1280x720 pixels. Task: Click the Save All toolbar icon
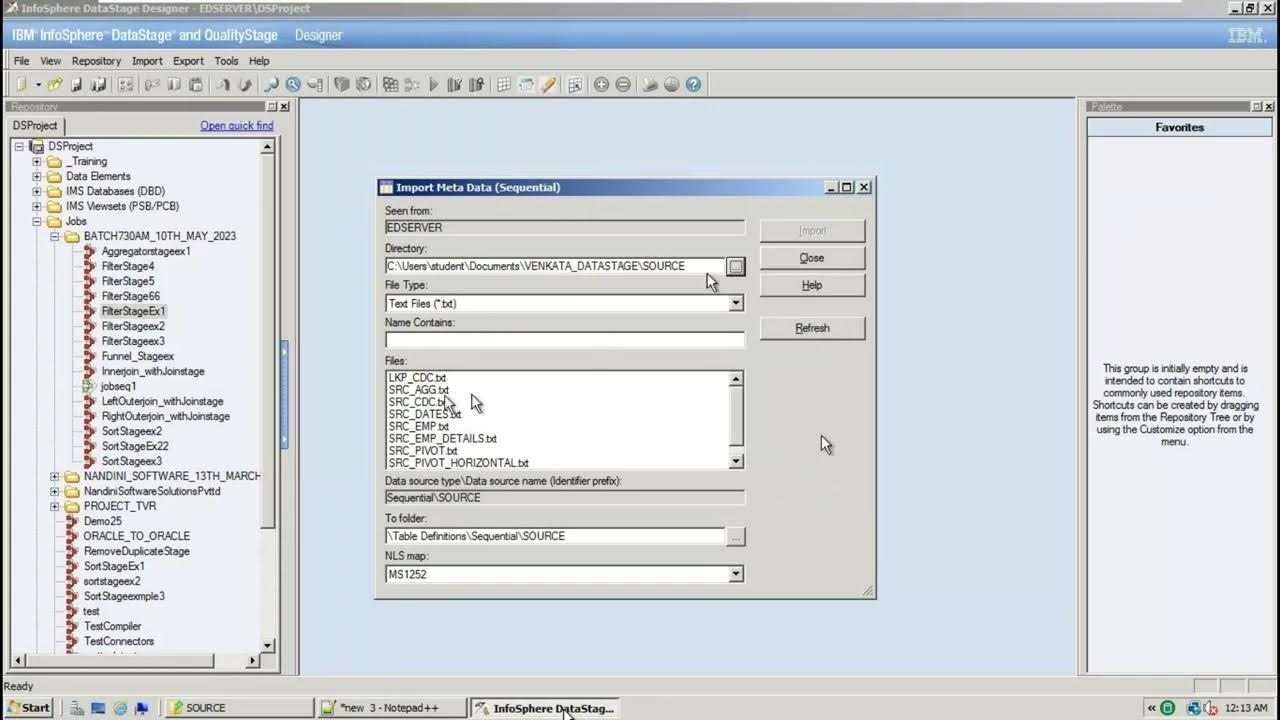(98, 85)
